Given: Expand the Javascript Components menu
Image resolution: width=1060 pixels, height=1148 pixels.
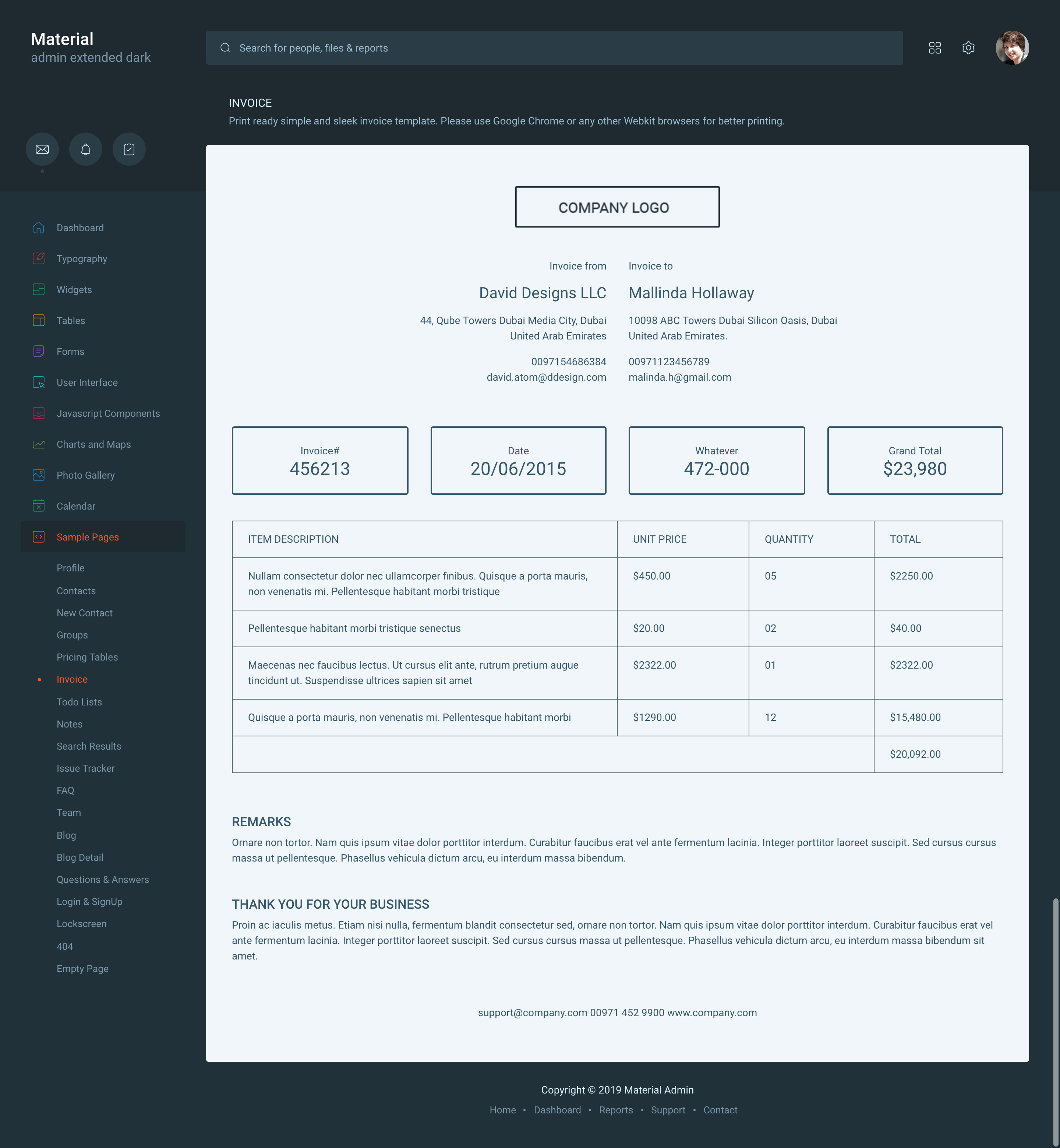Looking at the screenshot, I should 108,413.
